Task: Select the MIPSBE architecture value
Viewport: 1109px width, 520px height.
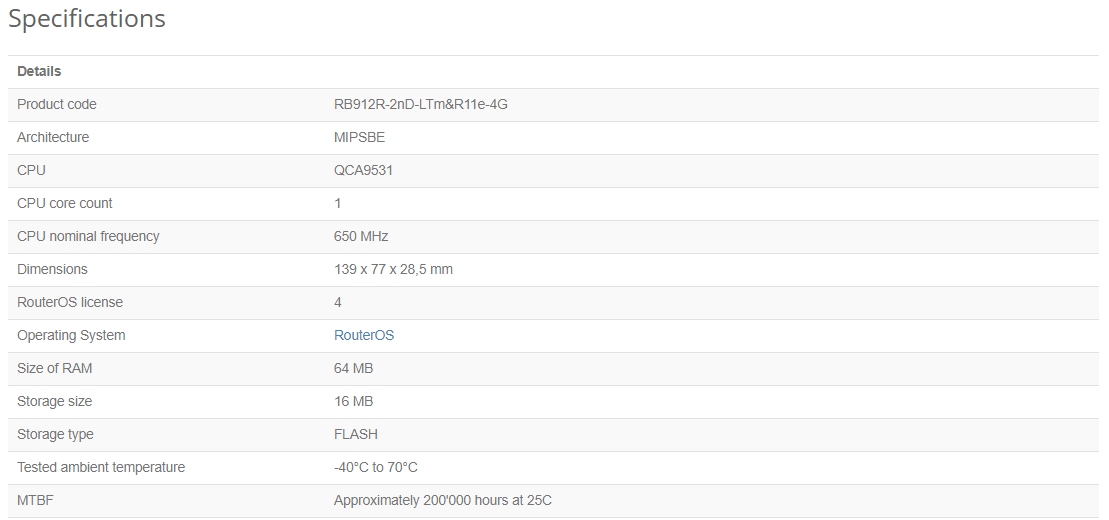Action: [359, 137]
